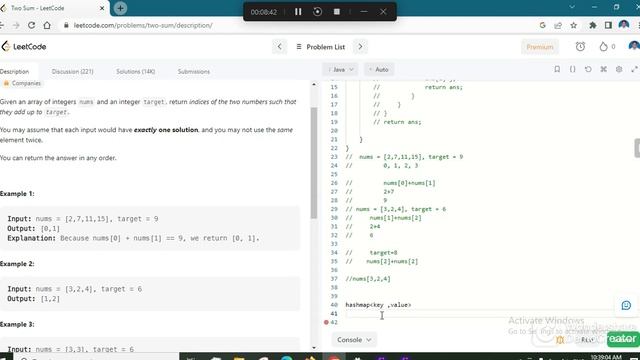Open browser extensions puzzle icon
640x360 pixels.
[593, 25]
